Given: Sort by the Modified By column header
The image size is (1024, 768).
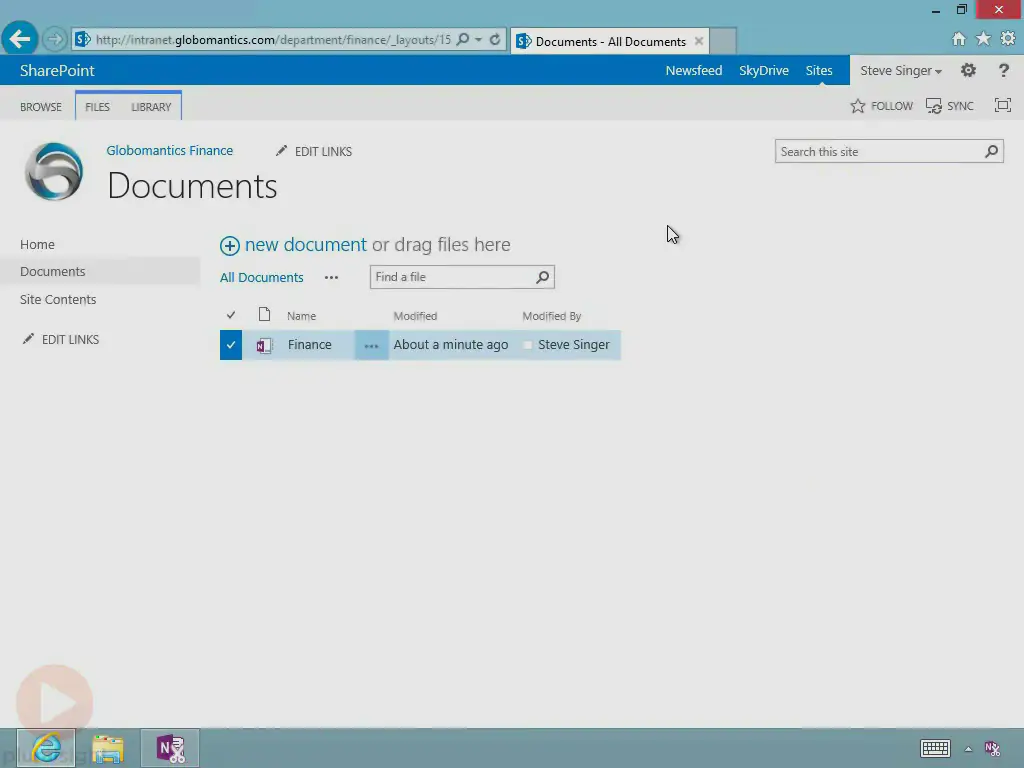Looking at the screenshot, I should coord(551,316).
